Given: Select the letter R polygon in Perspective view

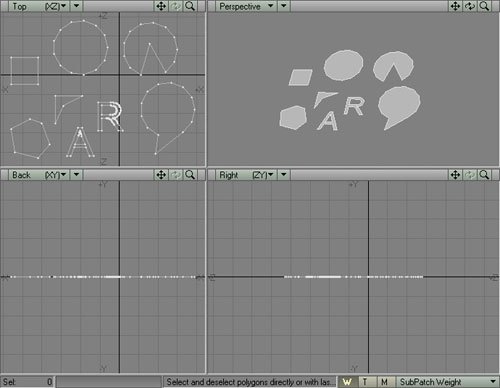Looking at the screenshot, I should click(x=353, y=106).
